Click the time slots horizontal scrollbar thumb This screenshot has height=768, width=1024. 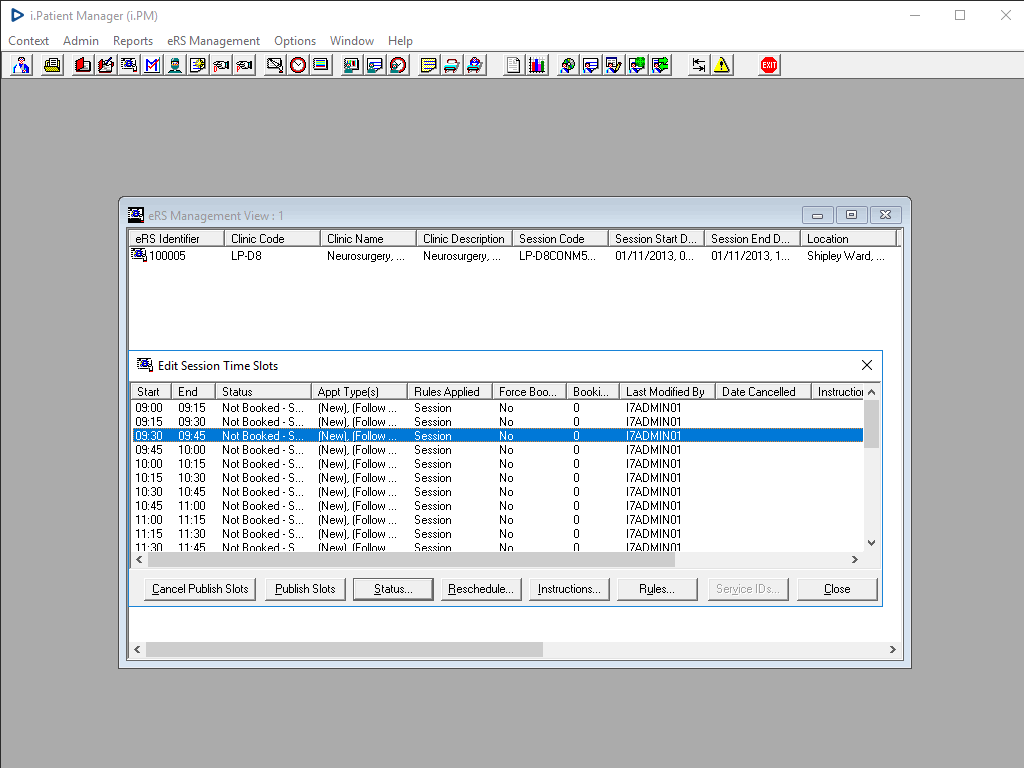411,560
